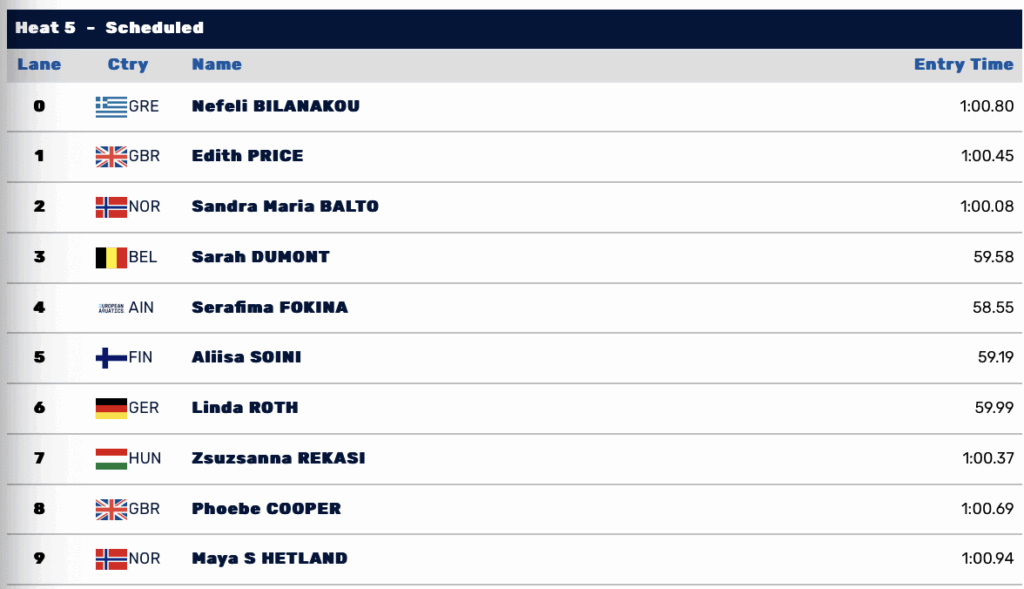Click the Ctry column header
Screen dimensions: 1024x589
tap(128, 64)
